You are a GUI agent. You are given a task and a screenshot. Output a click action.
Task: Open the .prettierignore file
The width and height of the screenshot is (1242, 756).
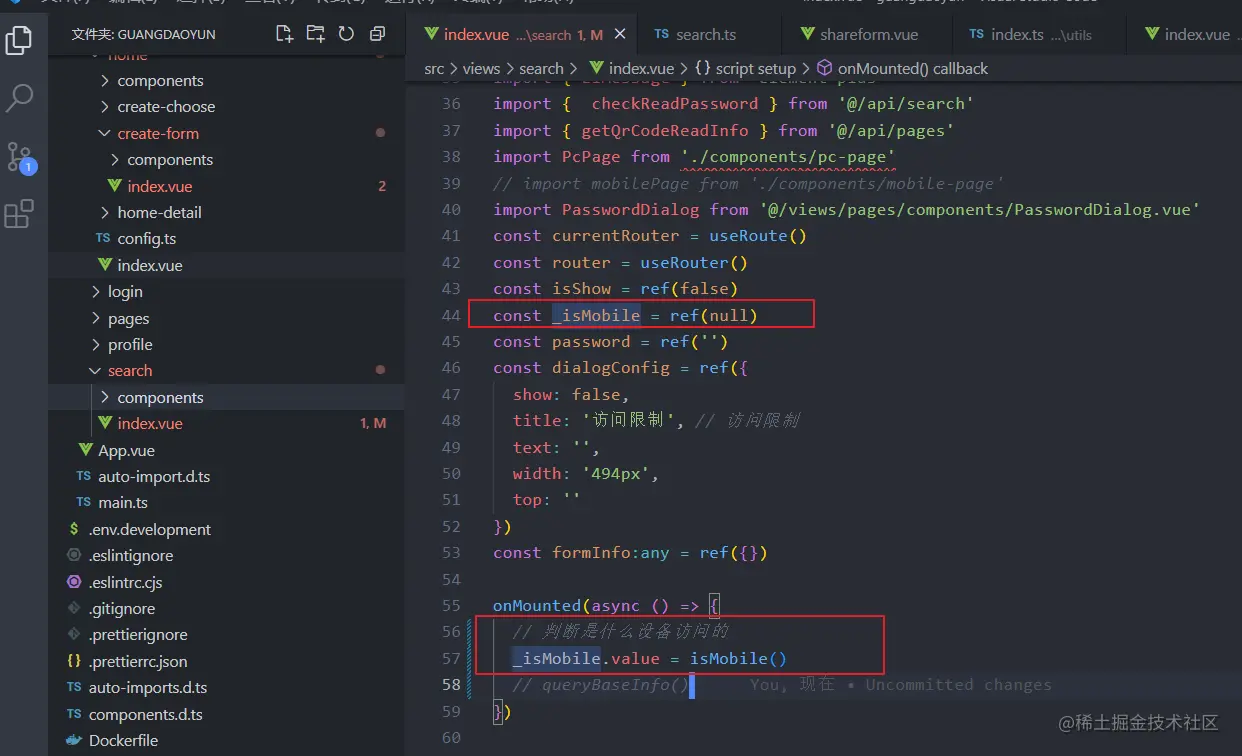tap(137, 635)
